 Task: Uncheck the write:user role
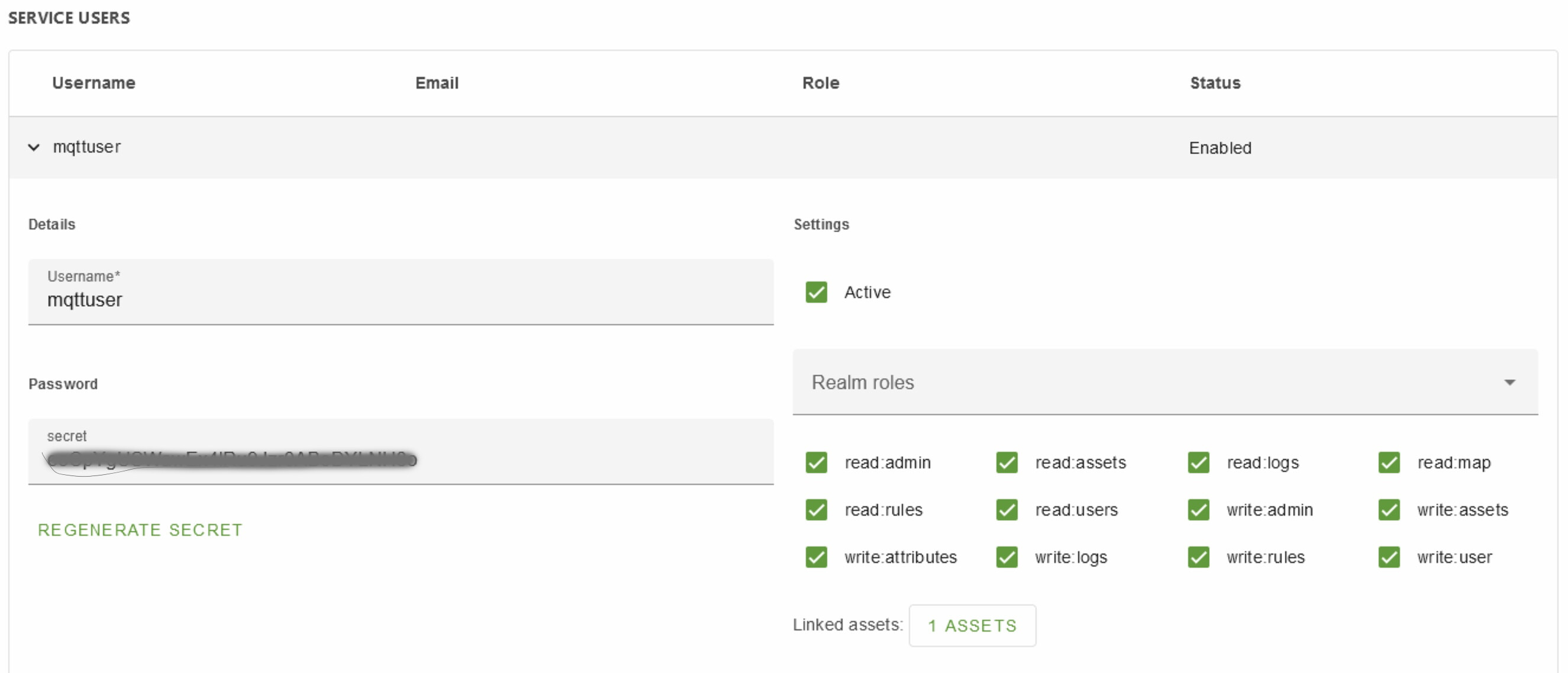[1389, 558]
